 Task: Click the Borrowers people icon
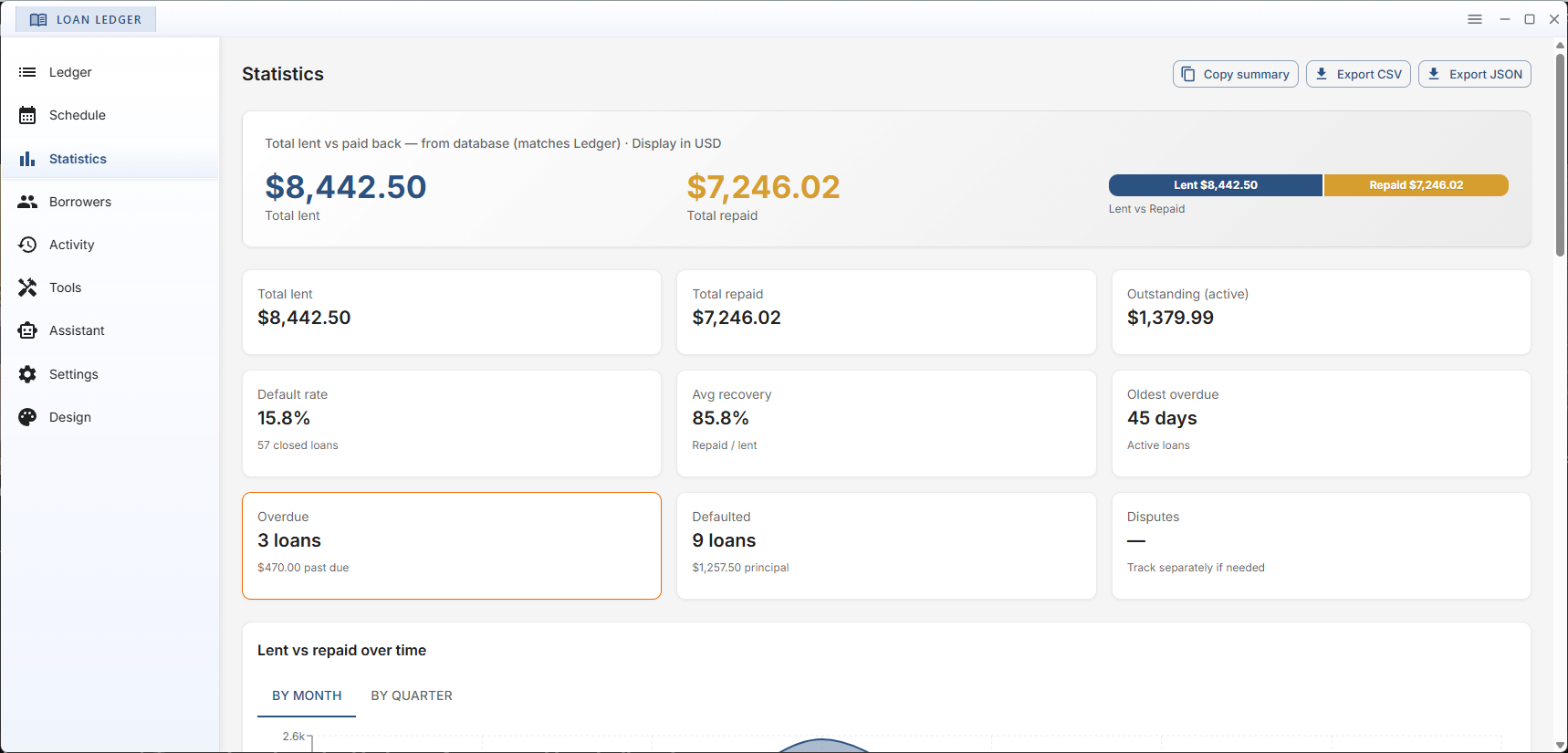[27, 202]
